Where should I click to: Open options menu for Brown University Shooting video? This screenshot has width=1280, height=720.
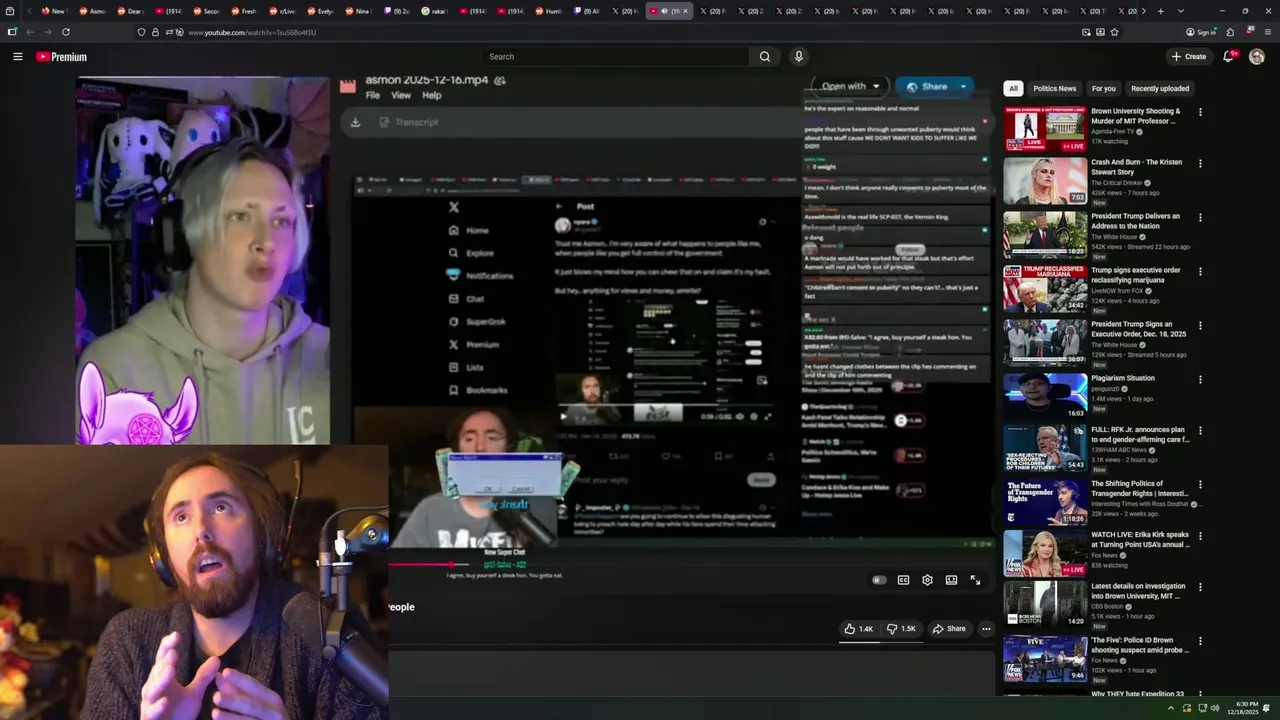point(1200,112)
